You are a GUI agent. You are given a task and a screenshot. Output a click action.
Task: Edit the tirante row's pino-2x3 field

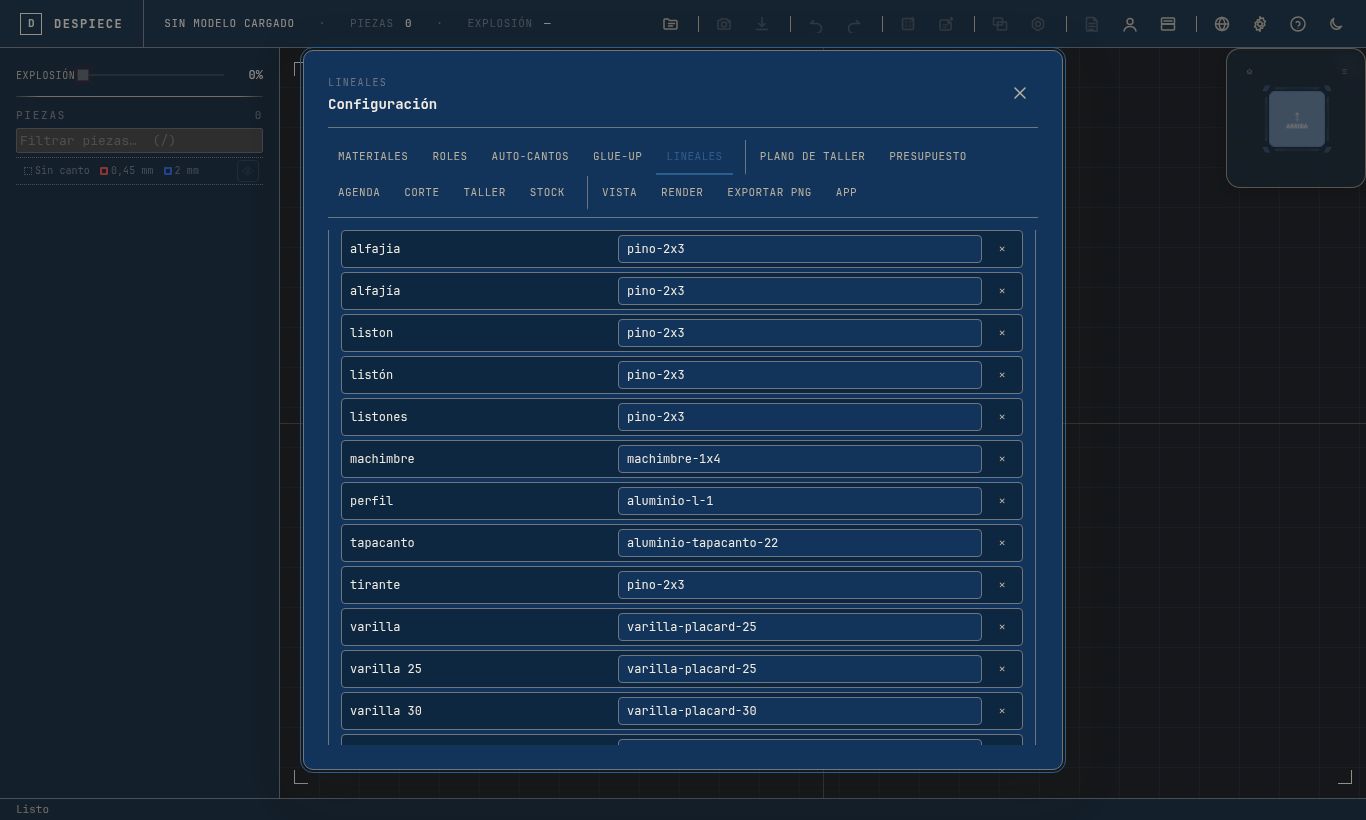pos(800,585)
